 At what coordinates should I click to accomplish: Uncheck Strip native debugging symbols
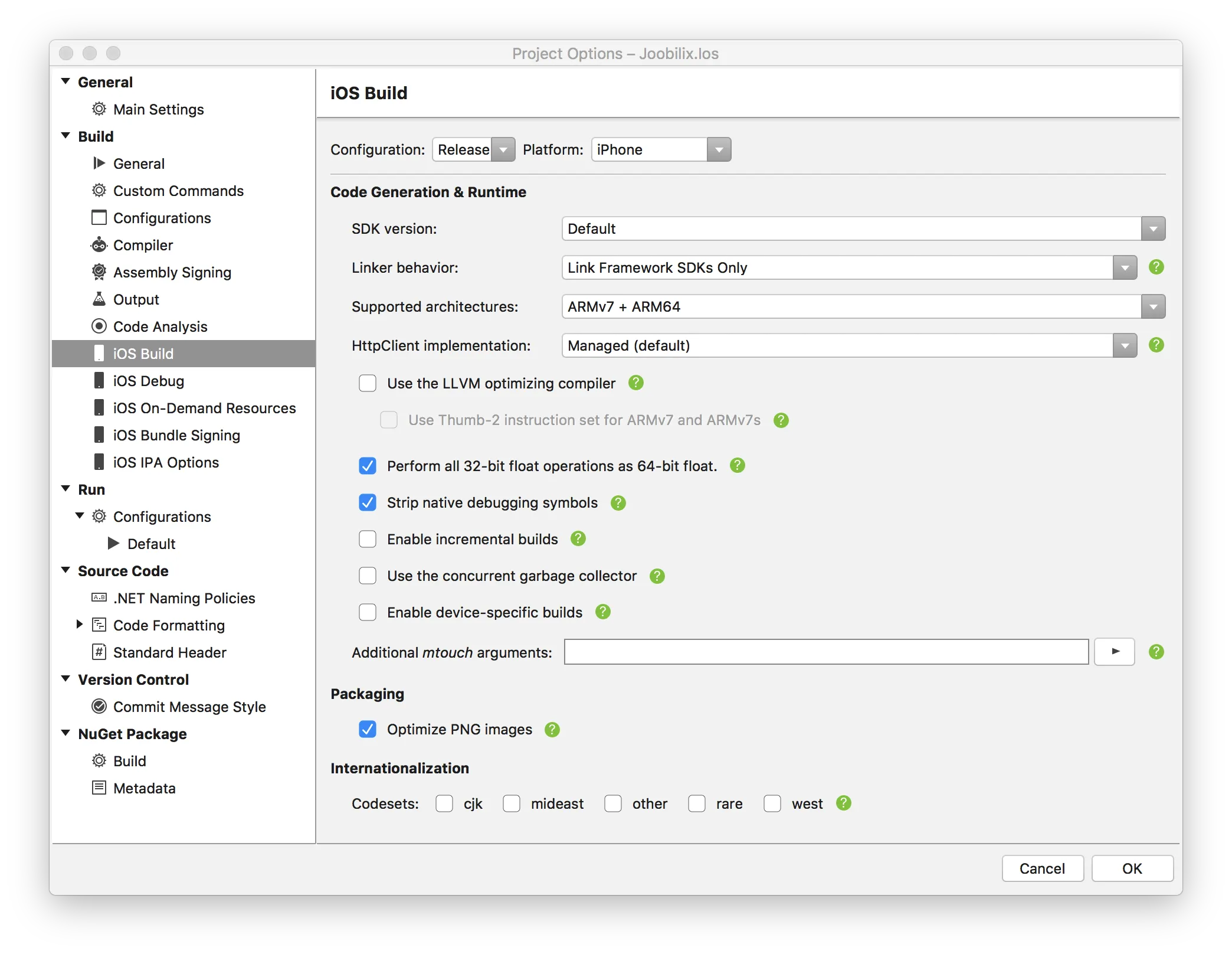point(368,502)
